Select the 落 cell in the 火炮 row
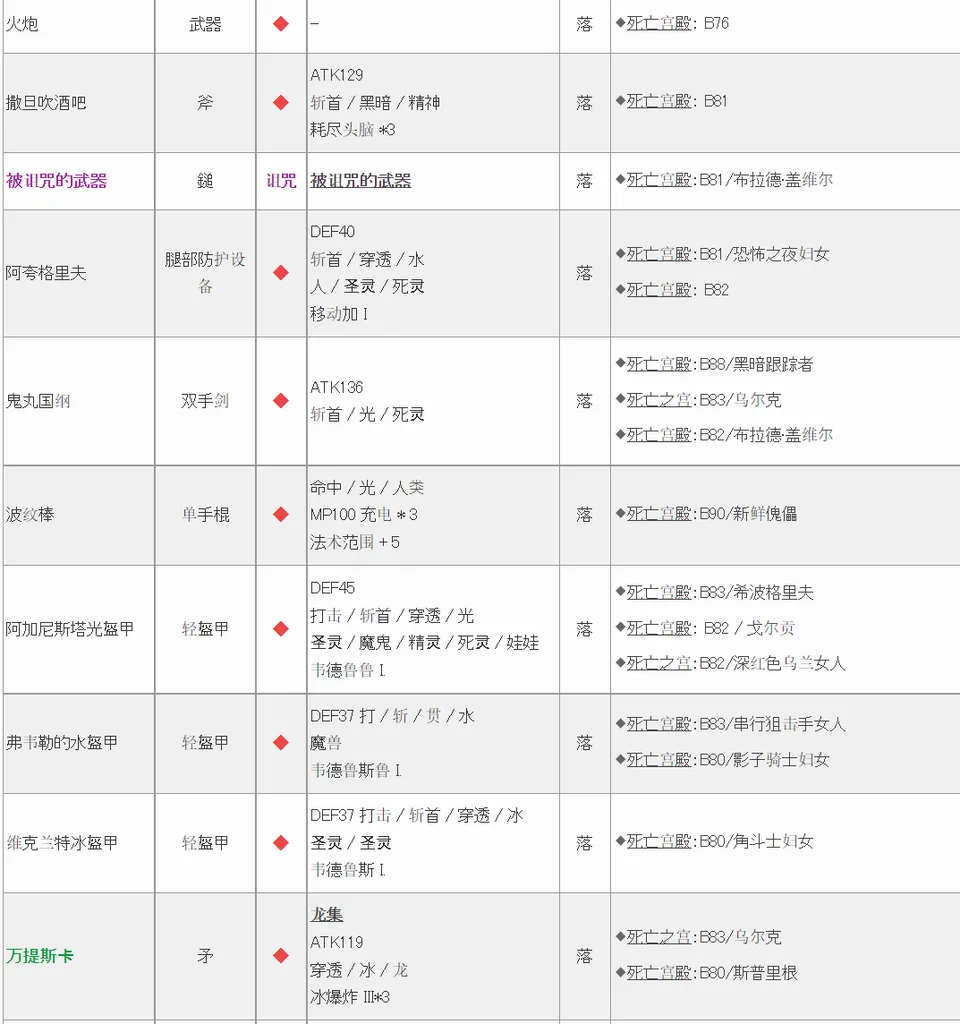 click(x=584, y=24)
